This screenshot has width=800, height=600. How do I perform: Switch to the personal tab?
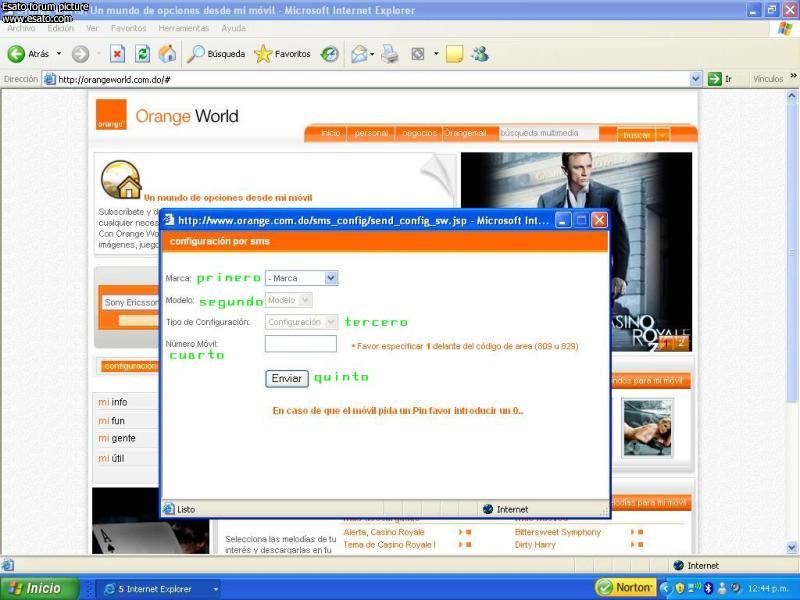[371, 133]
